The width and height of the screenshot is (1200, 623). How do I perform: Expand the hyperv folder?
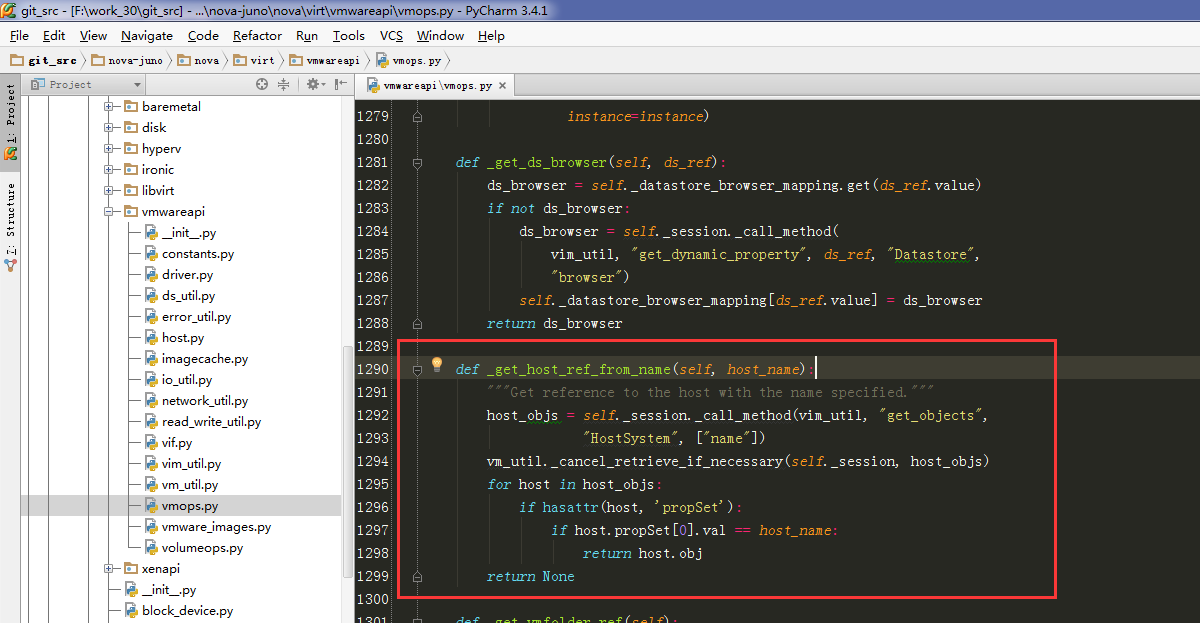click(109, 148)
